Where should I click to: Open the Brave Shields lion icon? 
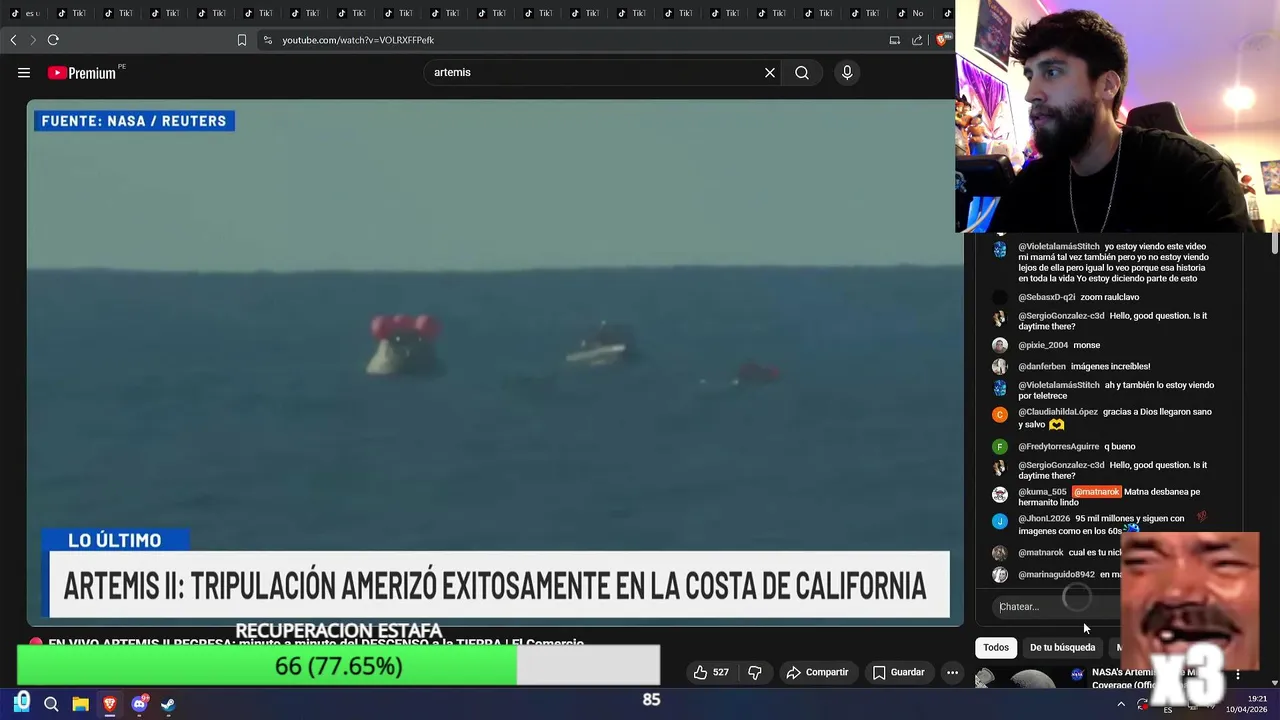(942, 40)
